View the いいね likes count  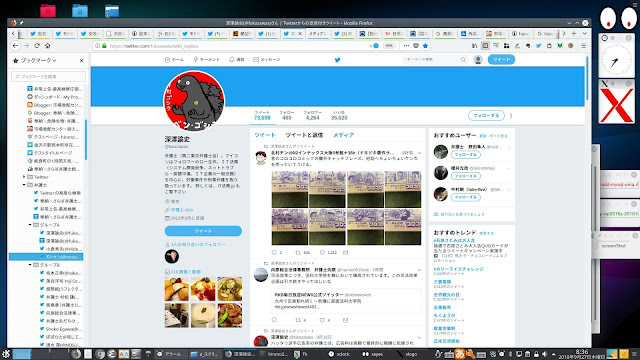tap(339, 116)
